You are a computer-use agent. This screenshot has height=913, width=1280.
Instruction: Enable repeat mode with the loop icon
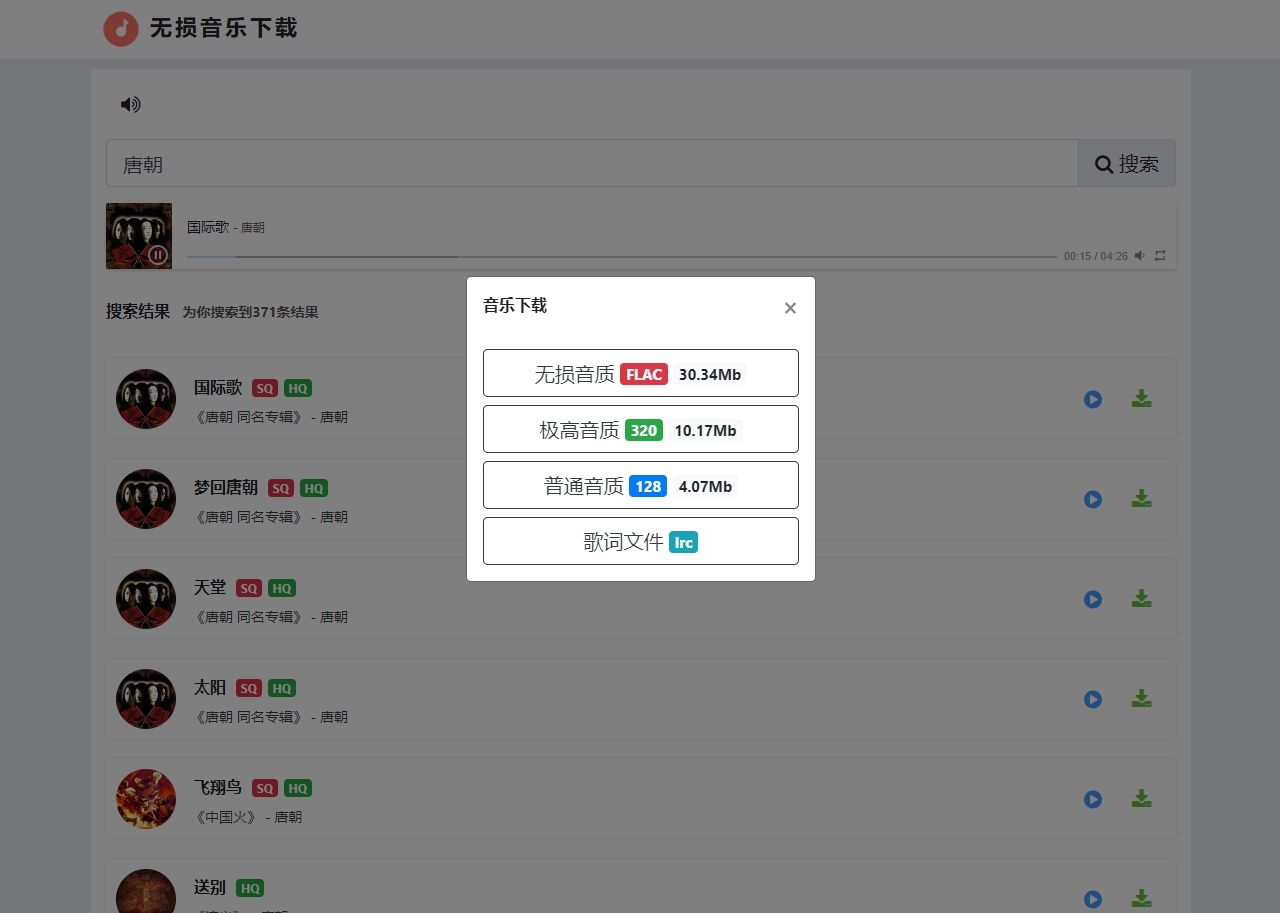pos(1160,256)
